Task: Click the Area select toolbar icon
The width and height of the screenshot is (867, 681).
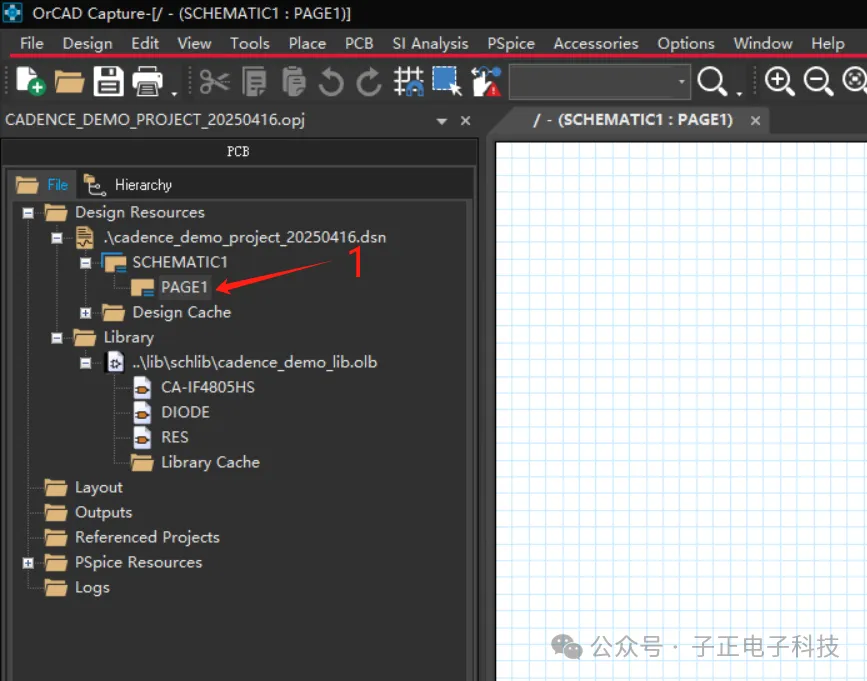Action: click(447, 81)
